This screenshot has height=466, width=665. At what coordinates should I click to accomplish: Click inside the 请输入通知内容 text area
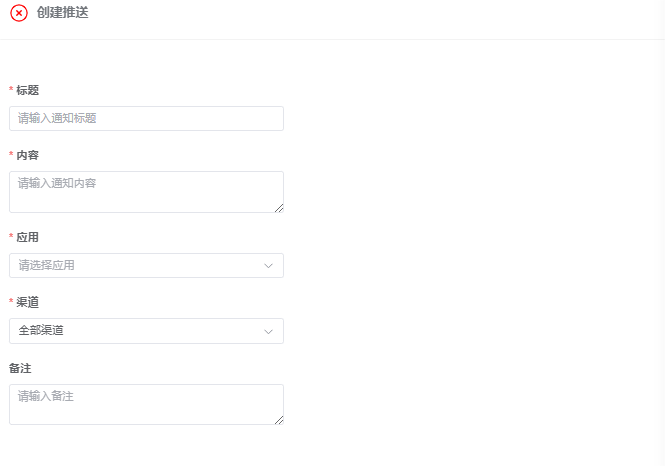146,191
